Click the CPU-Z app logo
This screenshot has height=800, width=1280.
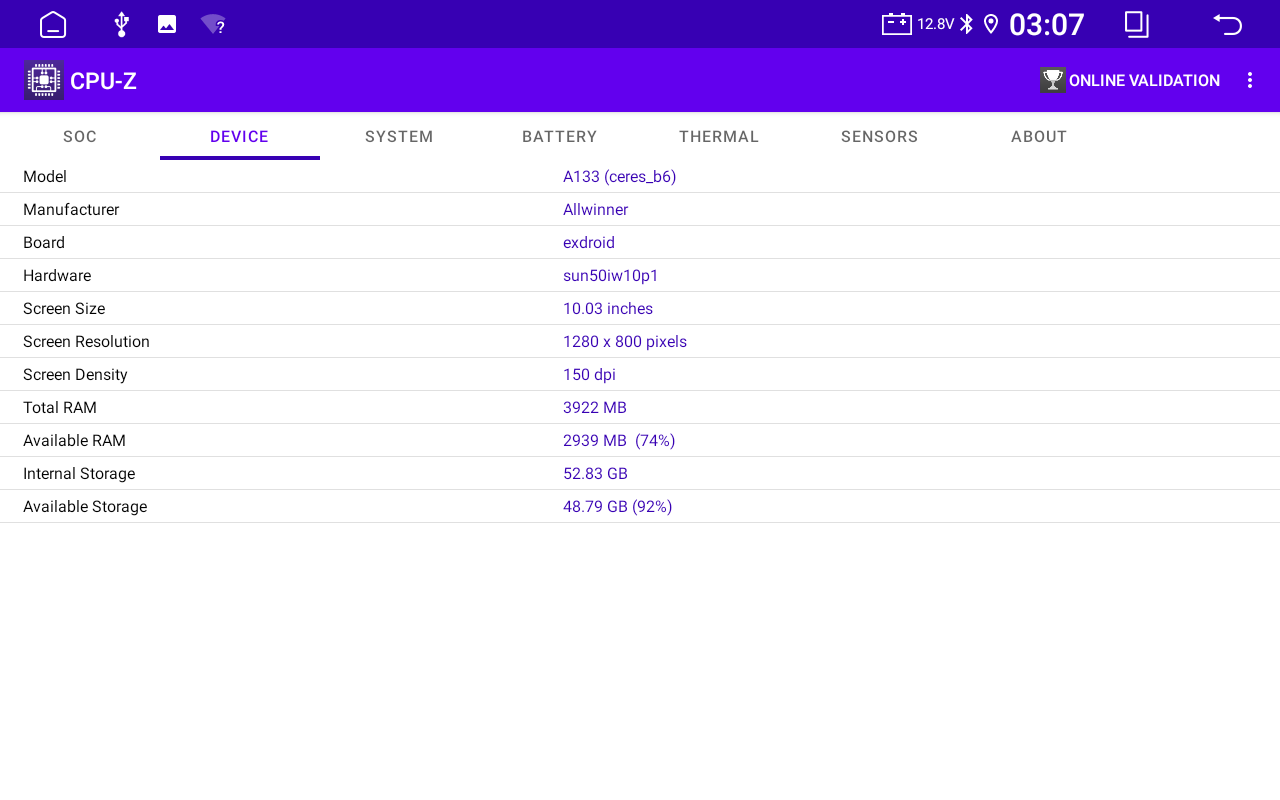pos(43,80)
